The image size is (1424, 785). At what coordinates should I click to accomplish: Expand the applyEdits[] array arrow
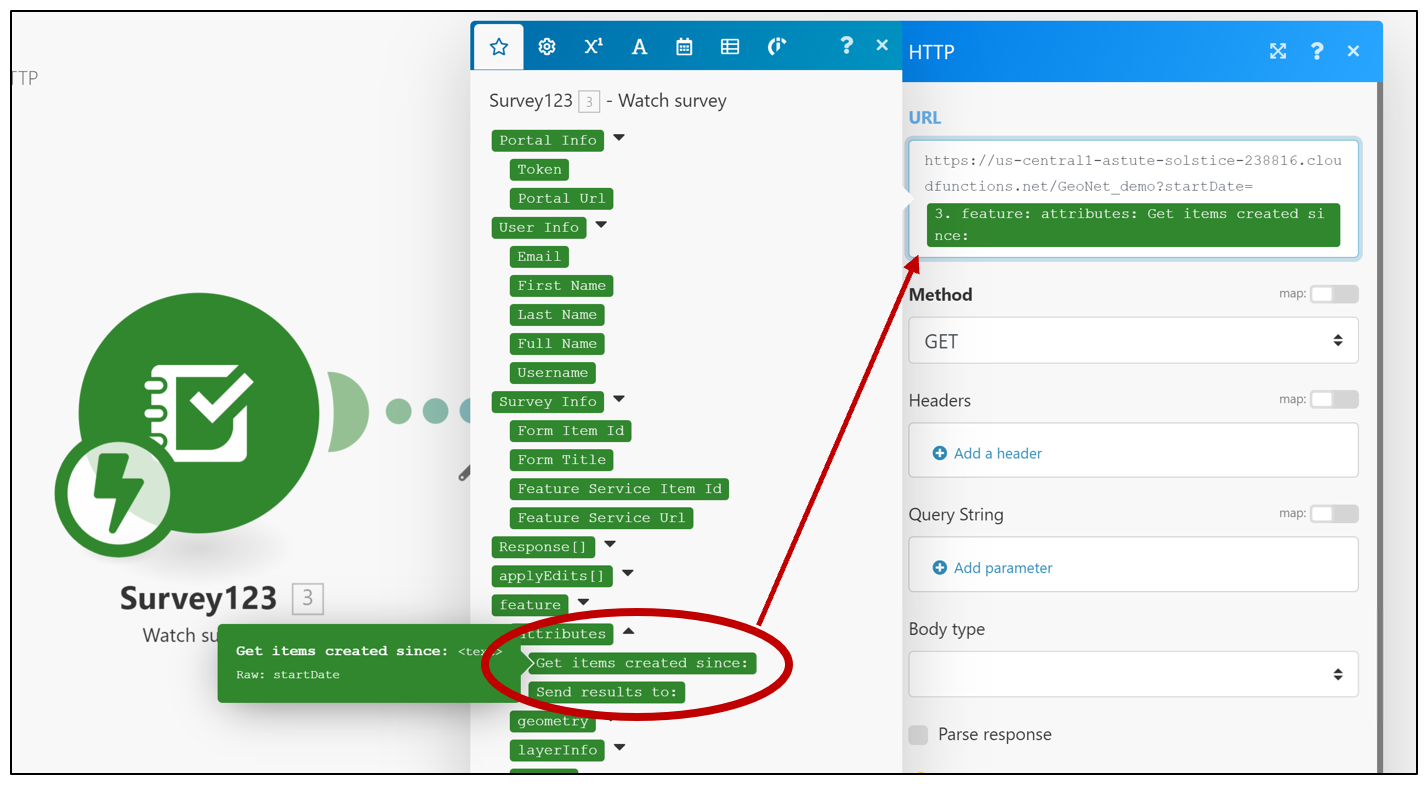click(628, 573)
